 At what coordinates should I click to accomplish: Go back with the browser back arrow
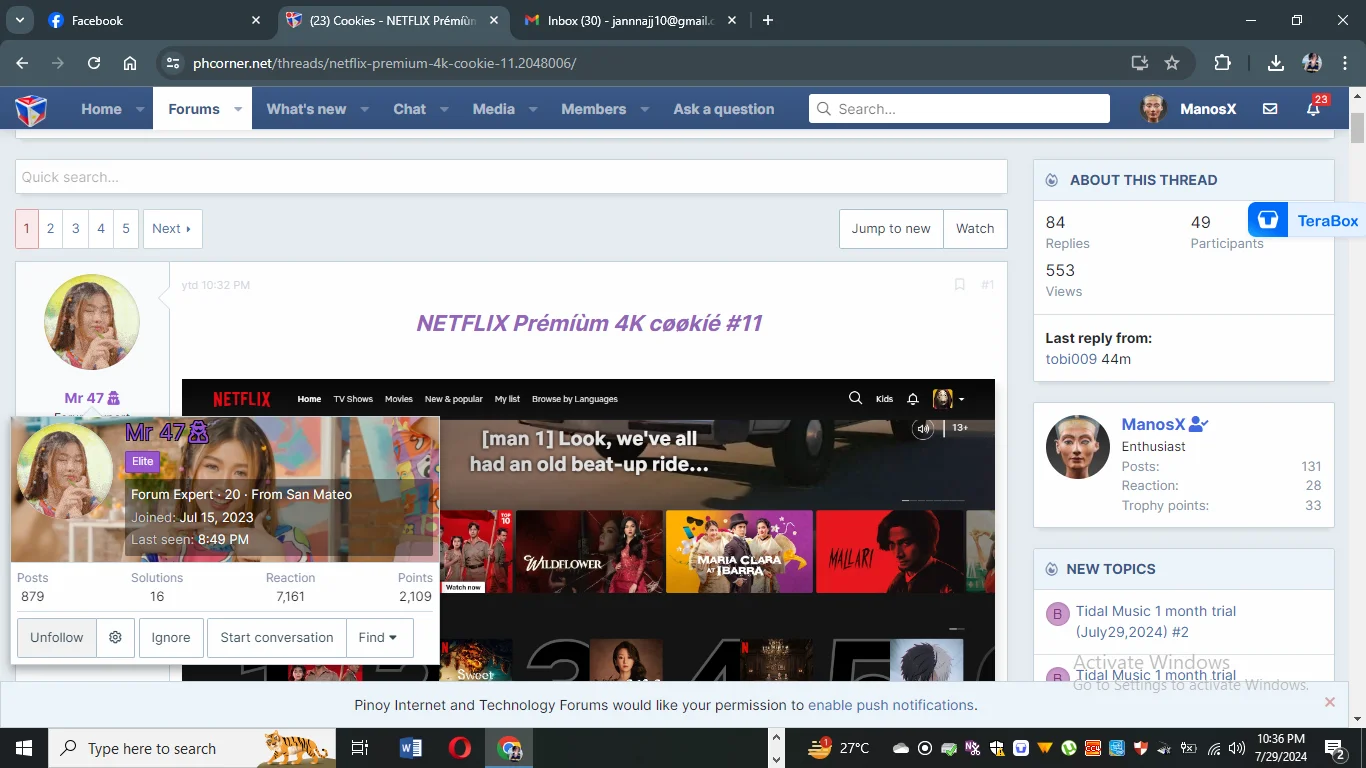(22, 63)
